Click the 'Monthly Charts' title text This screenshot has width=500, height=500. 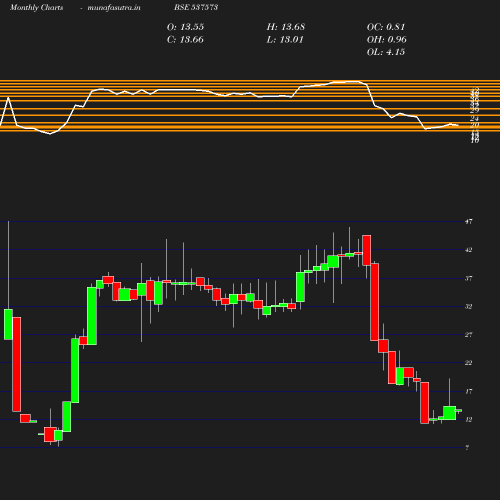click(37, 7)
